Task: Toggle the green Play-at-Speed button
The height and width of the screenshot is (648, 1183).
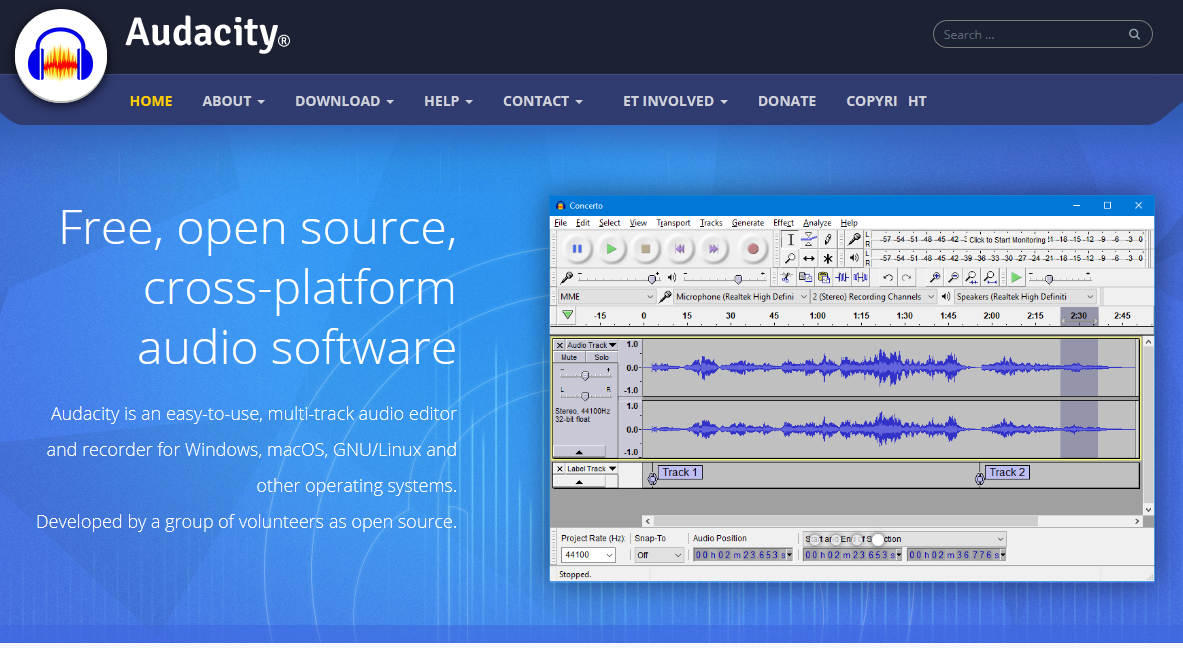Action: [1016, 277]
